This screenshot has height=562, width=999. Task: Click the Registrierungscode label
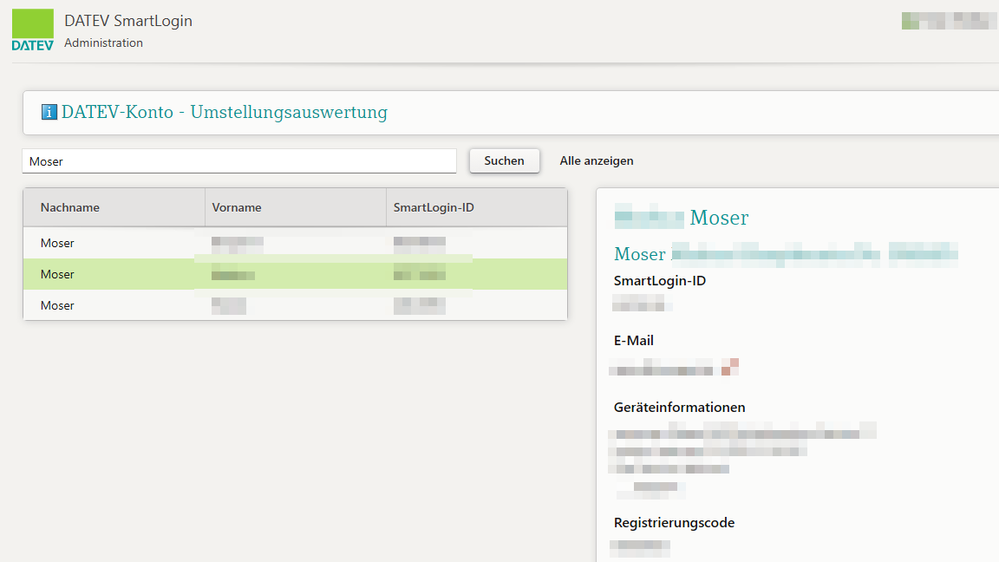(x=674, y=522)
